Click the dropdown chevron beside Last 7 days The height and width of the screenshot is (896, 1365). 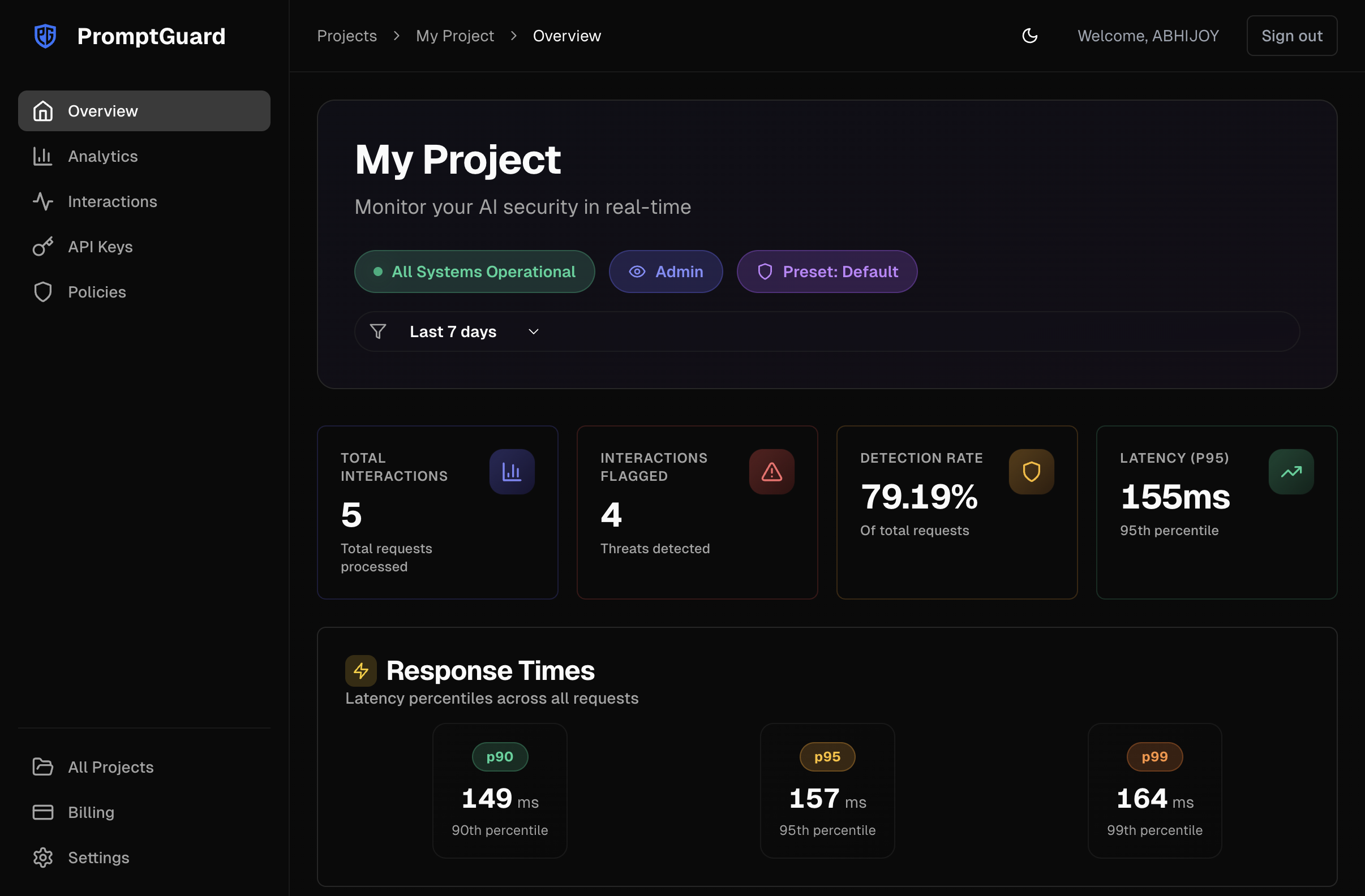[534, 332]
